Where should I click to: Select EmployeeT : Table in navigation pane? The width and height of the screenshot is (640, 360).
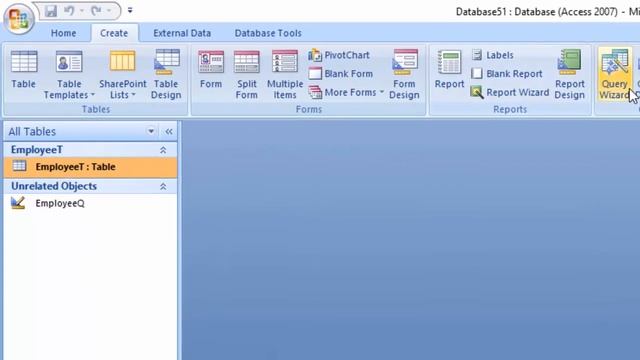[90, 167]
